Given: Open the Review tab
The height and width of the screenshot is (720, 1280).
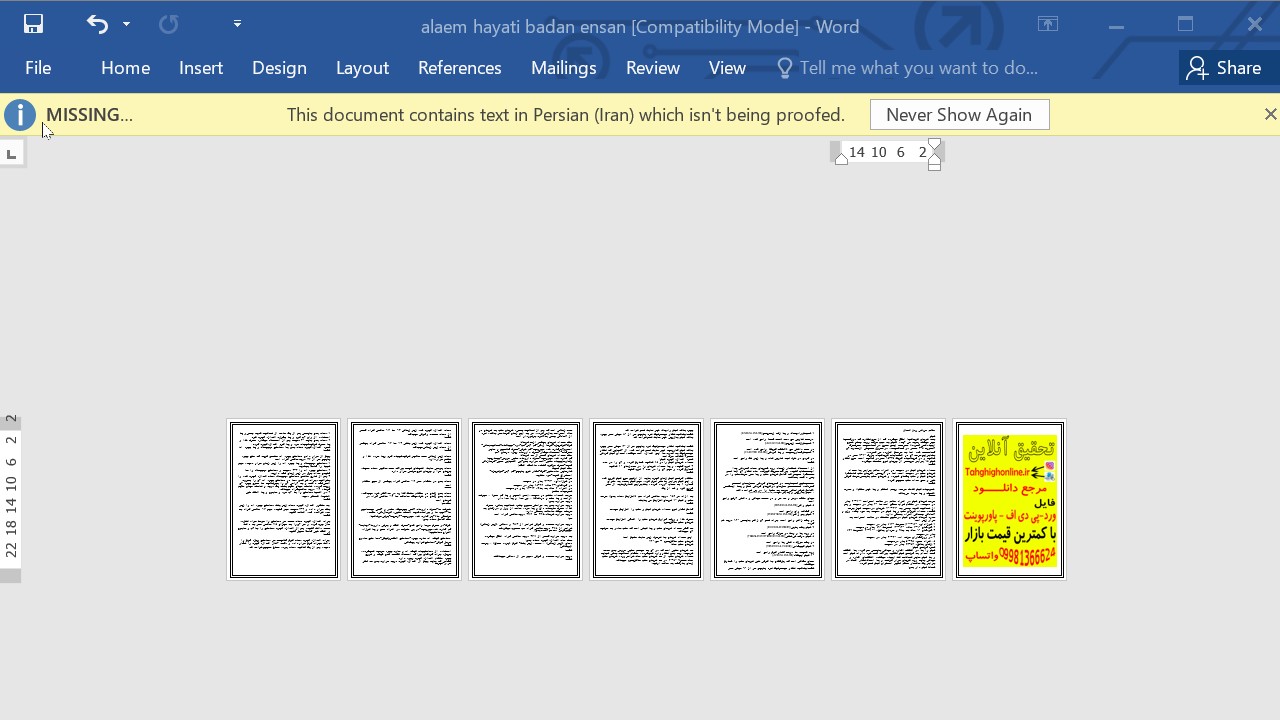Looking at the screenshot, I should (x=652, y=68).
